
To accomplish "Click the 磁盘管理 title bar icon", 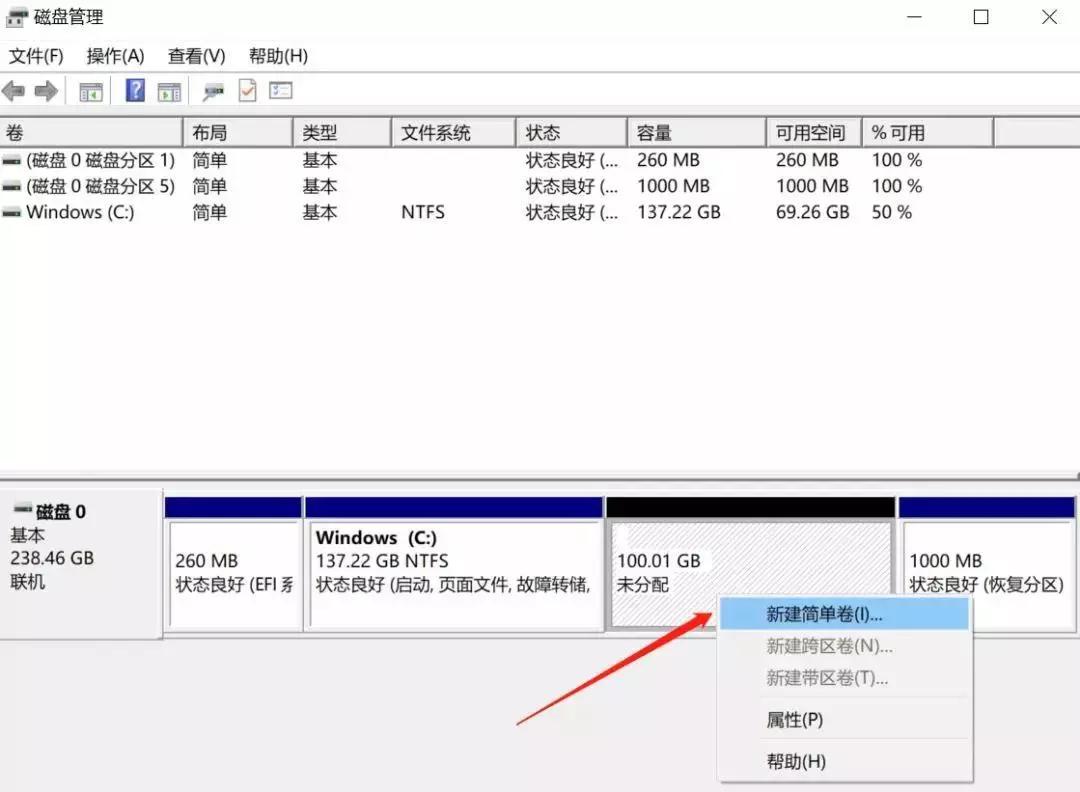I will (14, 16).
